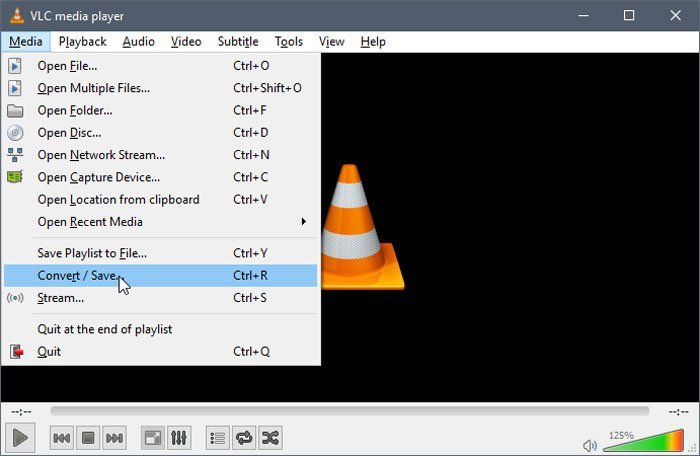Toggle the playlist view icon
The width and height of the screenshot is (700, 456).
pyautogui.click(x=217, y=438)
